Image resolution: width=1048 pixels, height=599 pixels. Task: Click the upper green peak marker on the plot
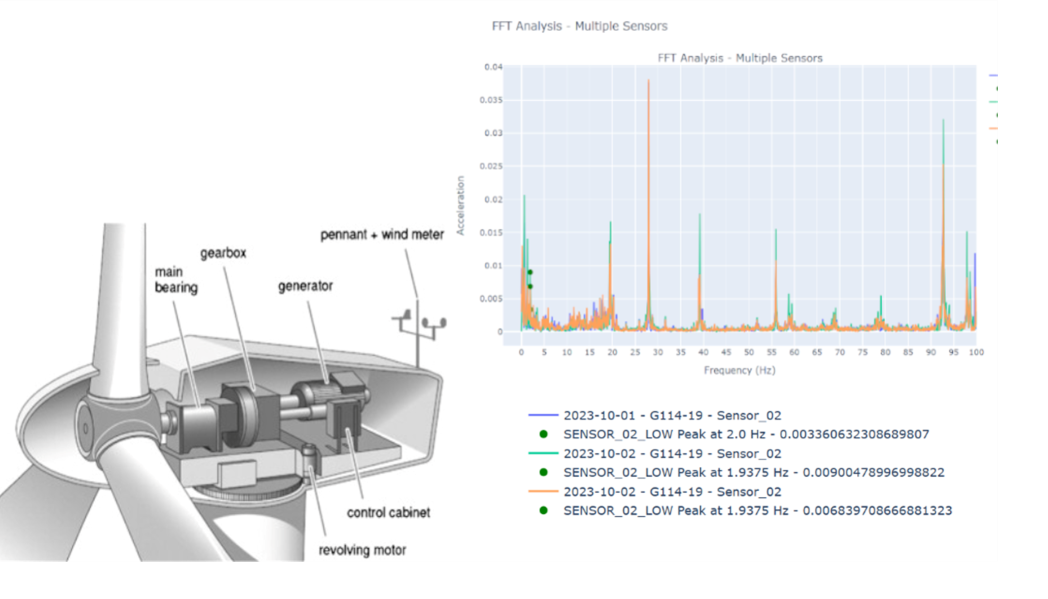pos(530,272)
